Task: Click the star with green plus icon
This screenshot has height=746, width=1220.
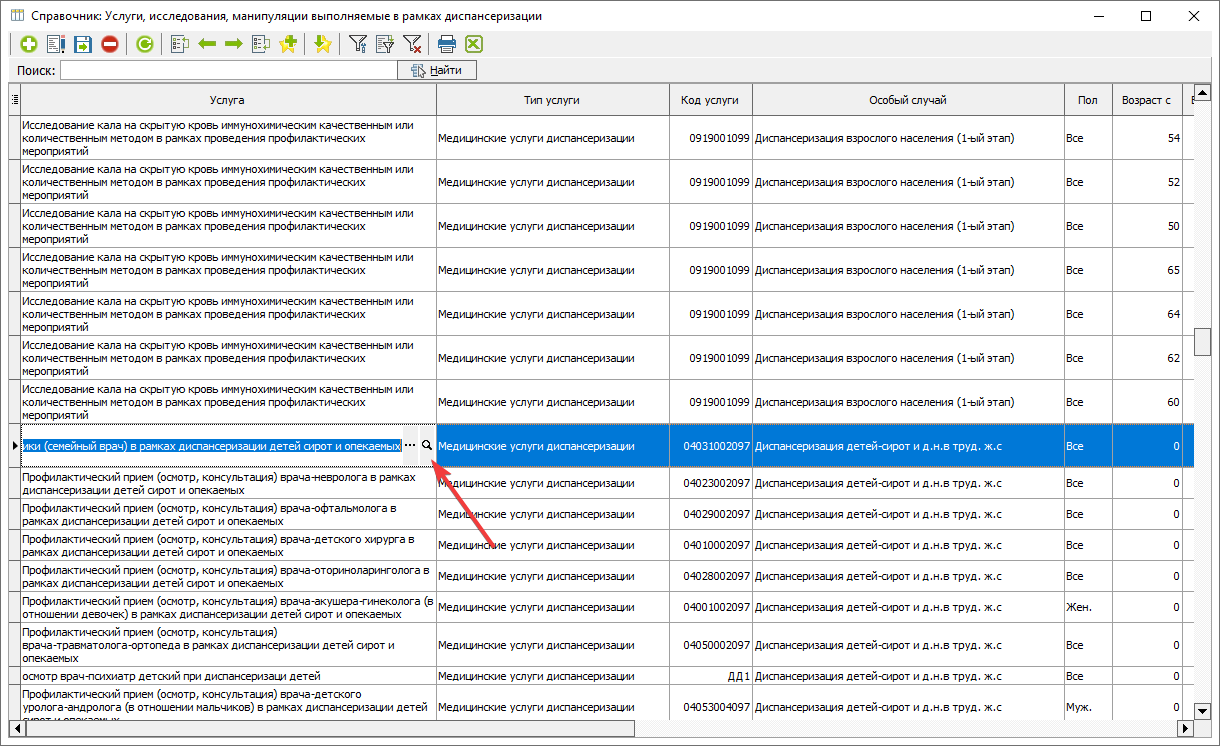Action: [288, 44]
